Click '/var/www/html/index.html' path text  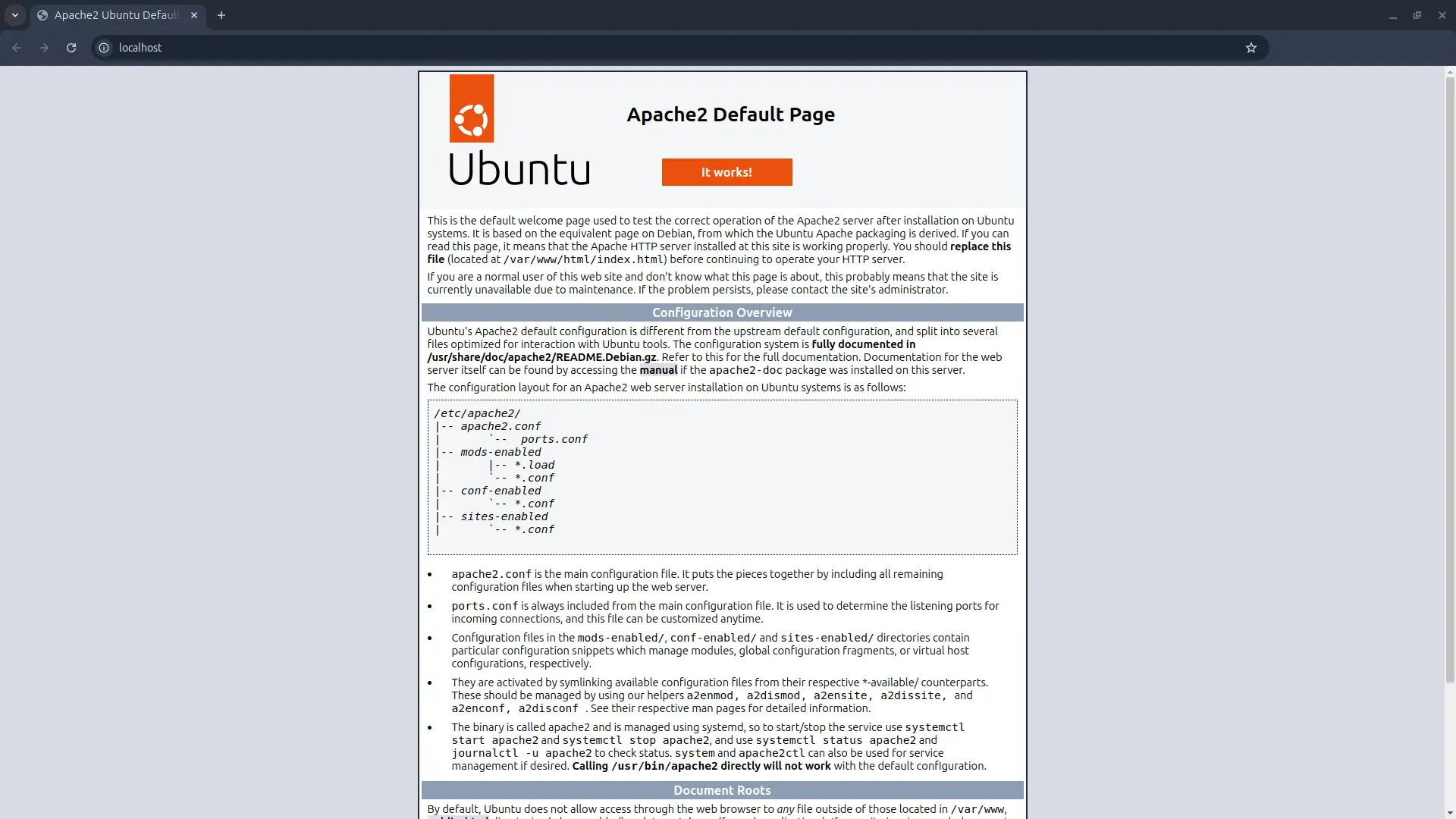584,259
